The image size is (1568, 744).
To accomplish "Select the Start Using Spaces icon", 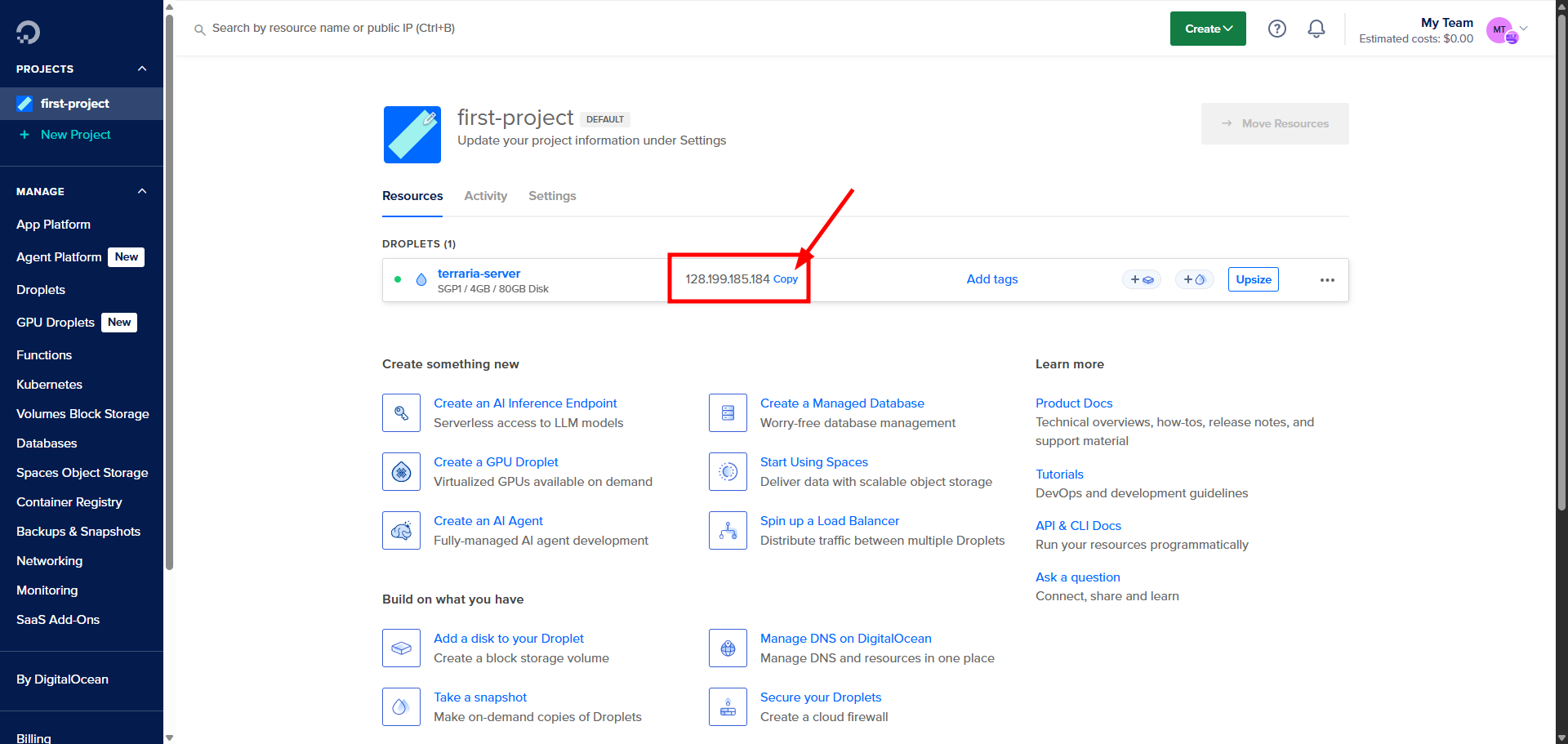I will point(728,471).
